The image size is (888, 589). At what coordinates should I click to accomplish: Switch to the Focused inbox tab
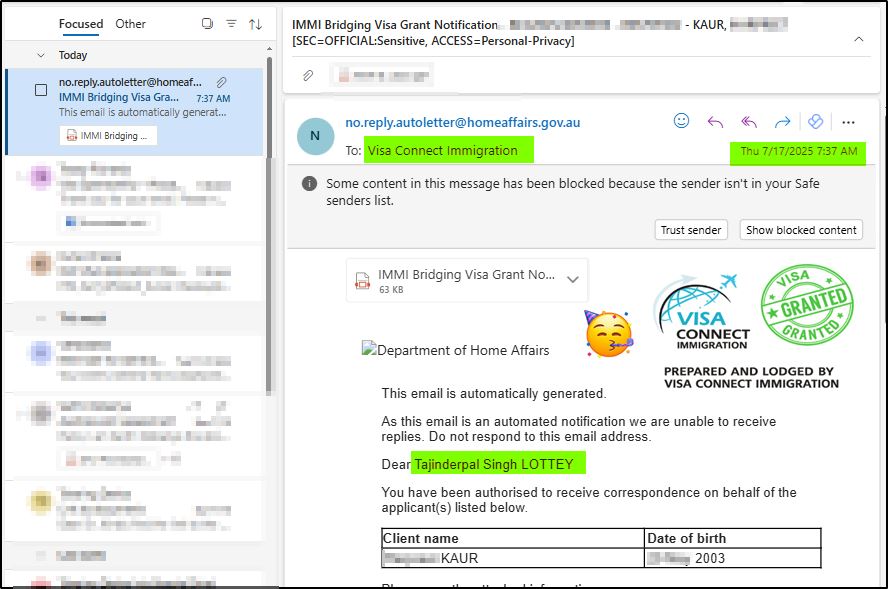(x=80, y=24)
